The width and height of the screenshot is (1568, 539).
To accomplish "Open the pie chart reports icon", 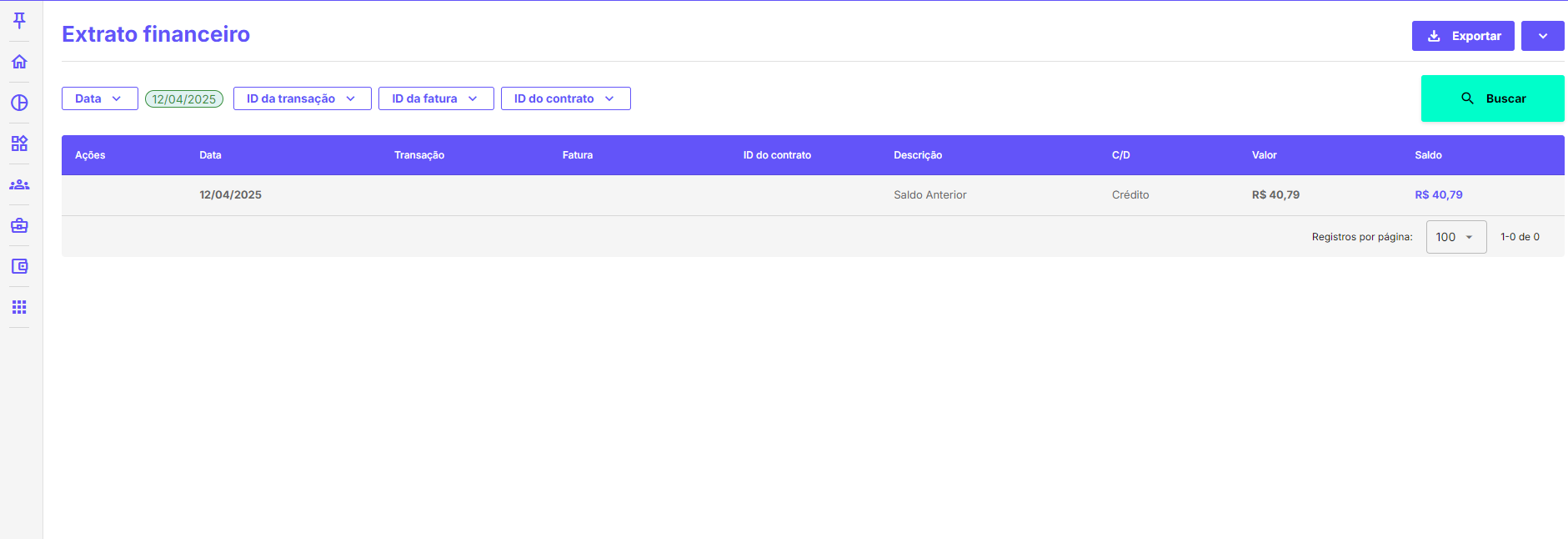I will [19, 103].
